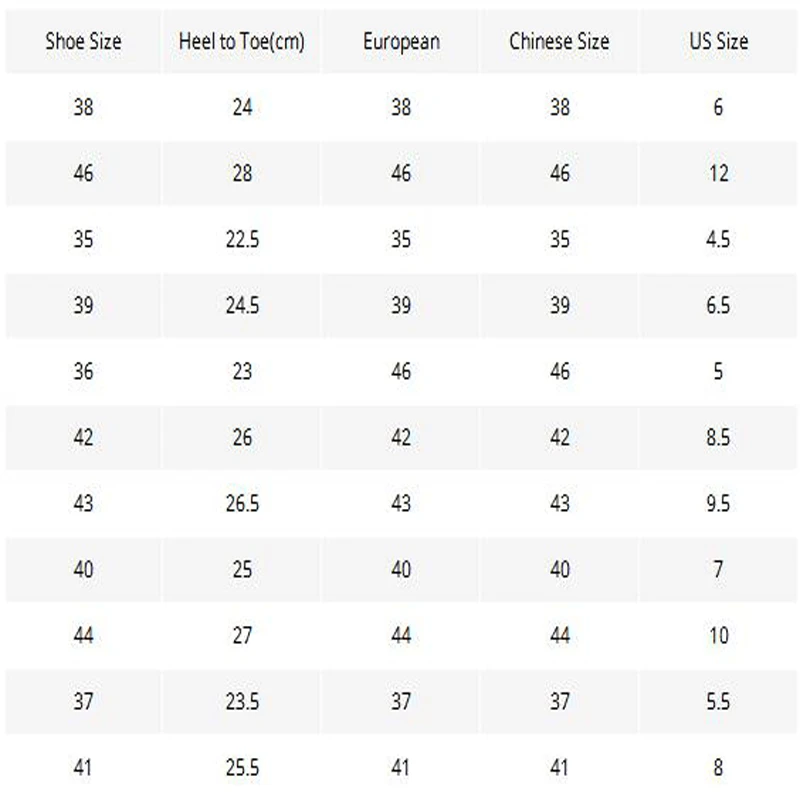Click the 27 heel to toe cell
The height and width of the screenshot is (800, 800).
(x=242, y=636)
